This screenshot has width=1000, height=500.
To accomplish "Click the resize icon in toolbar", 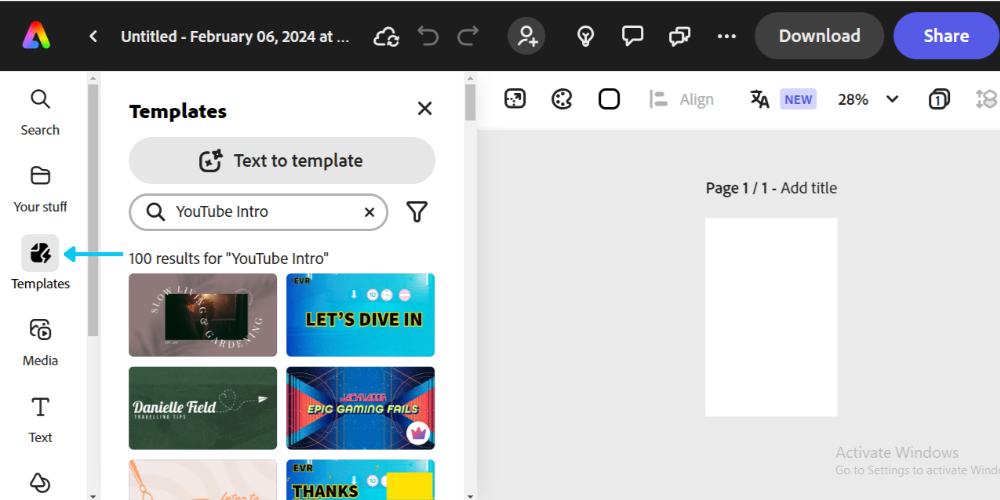I will click(x=515, y=99).
